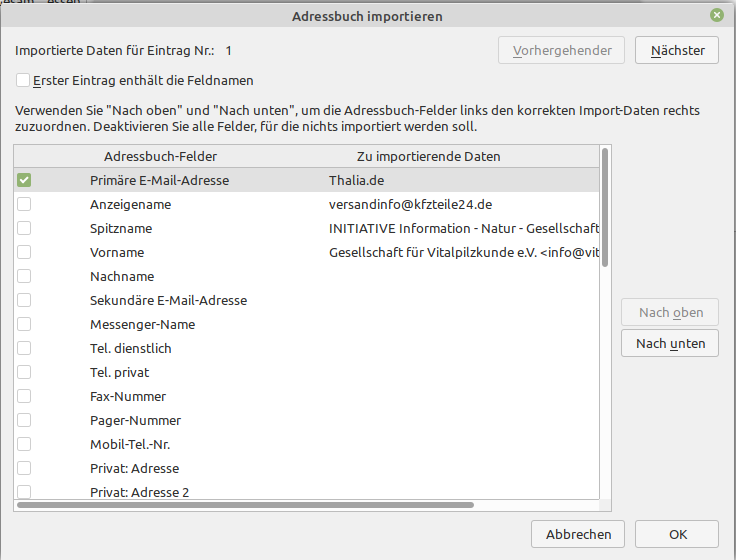Enable 'Erster Eintrag enthält die Feldnamen' checkbox

(24, 80)
